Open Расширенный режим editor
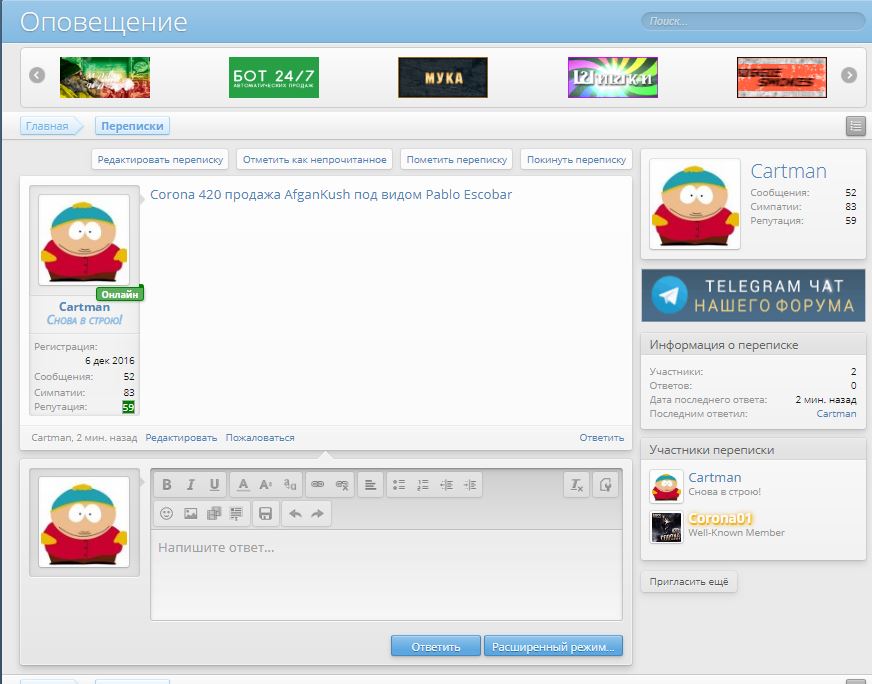Screen dimensions: 872x684 (553, 646)
